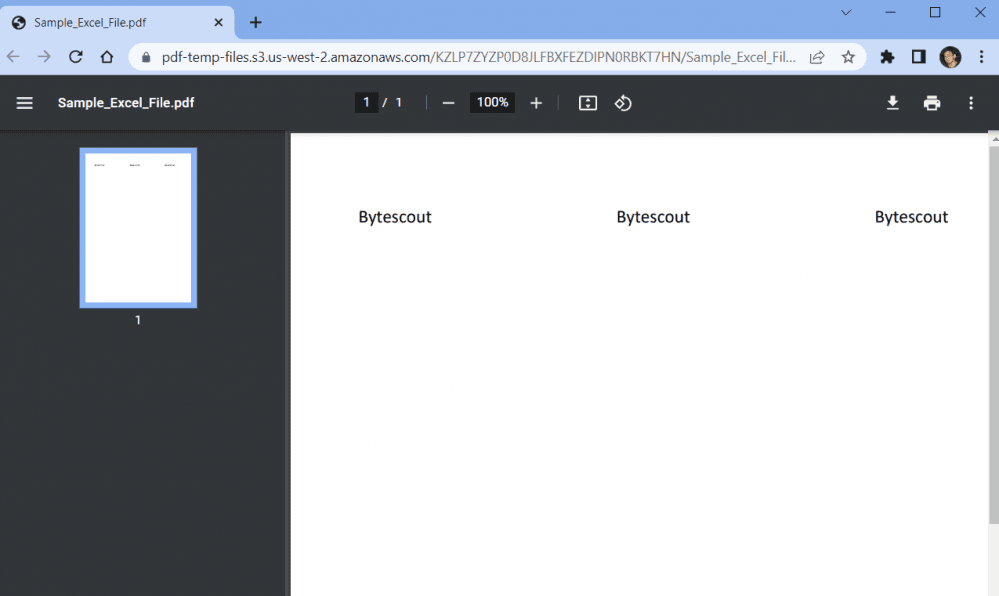The height and width of the screenshot is (596, 999).
Task: Go back to the previous page
Action: pyautogui.click(x=13, y=57)
